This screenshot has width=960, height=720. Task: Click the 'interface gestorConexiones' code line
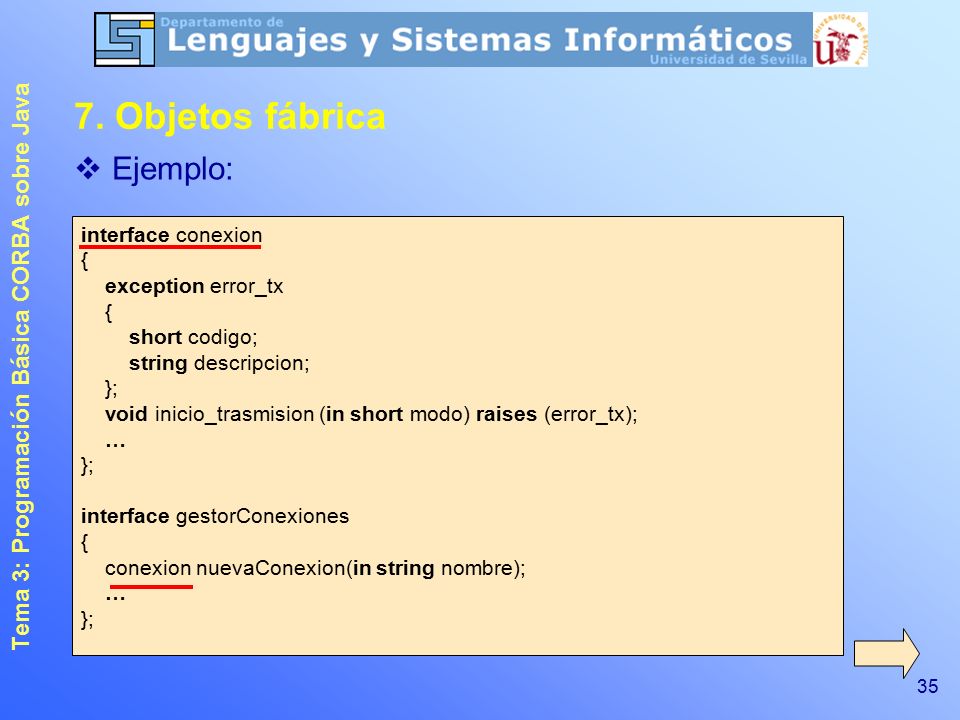coord(215,516)
